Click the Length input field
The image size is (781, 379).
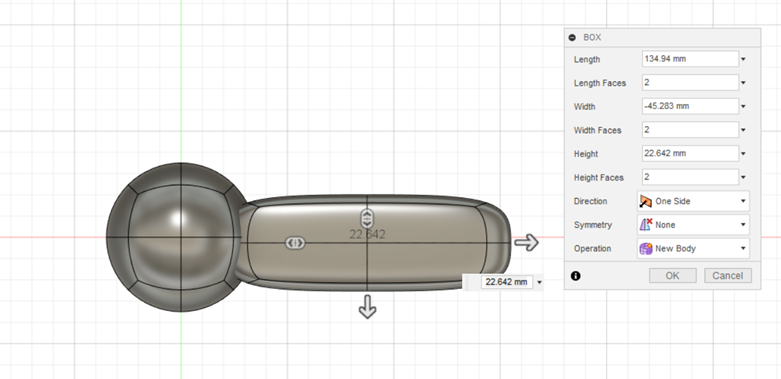pos(690,59)
